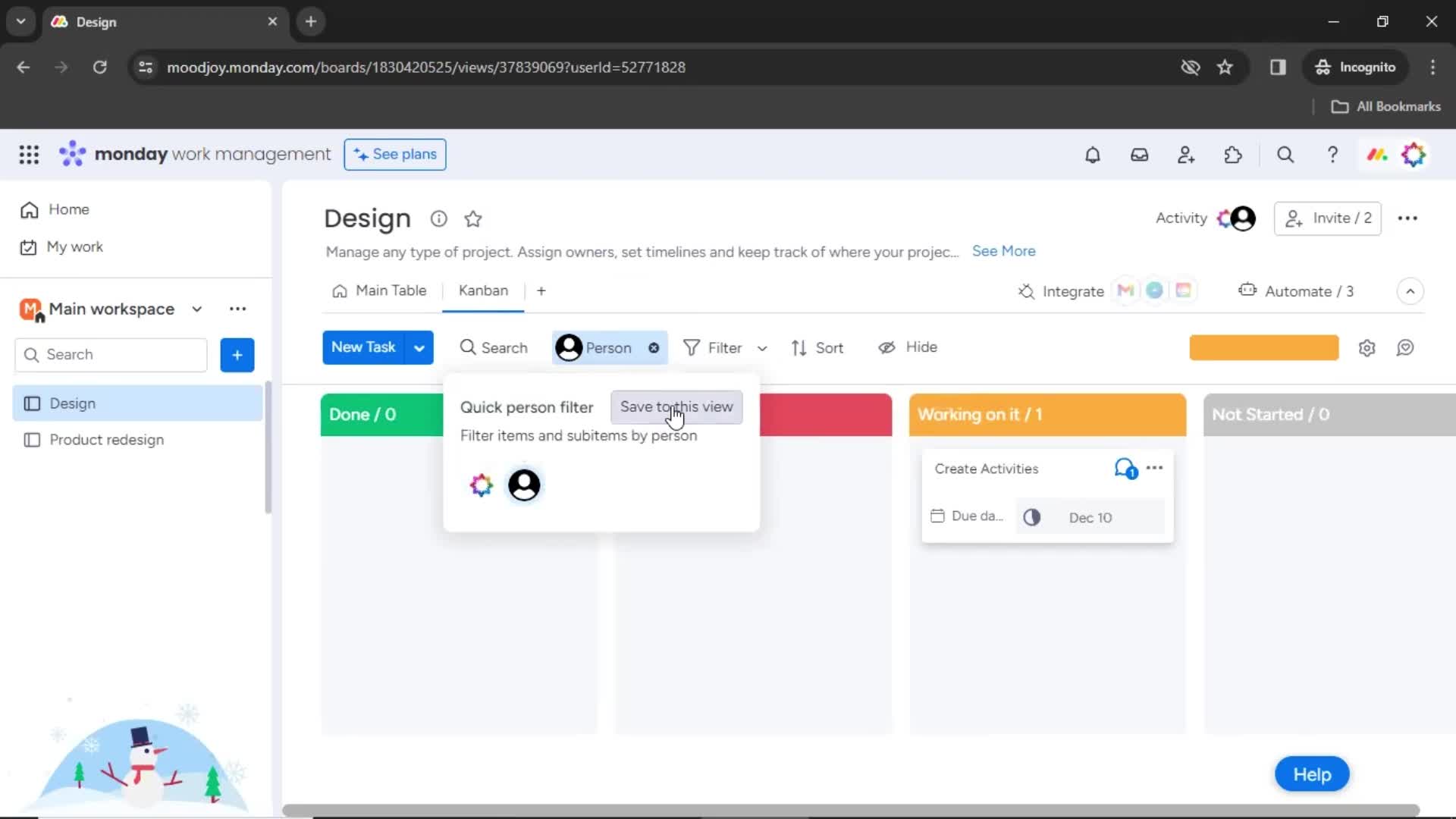Toggle the Hide columns option
This screenshot has width=1456, height=819.
[x=908, y=347]
